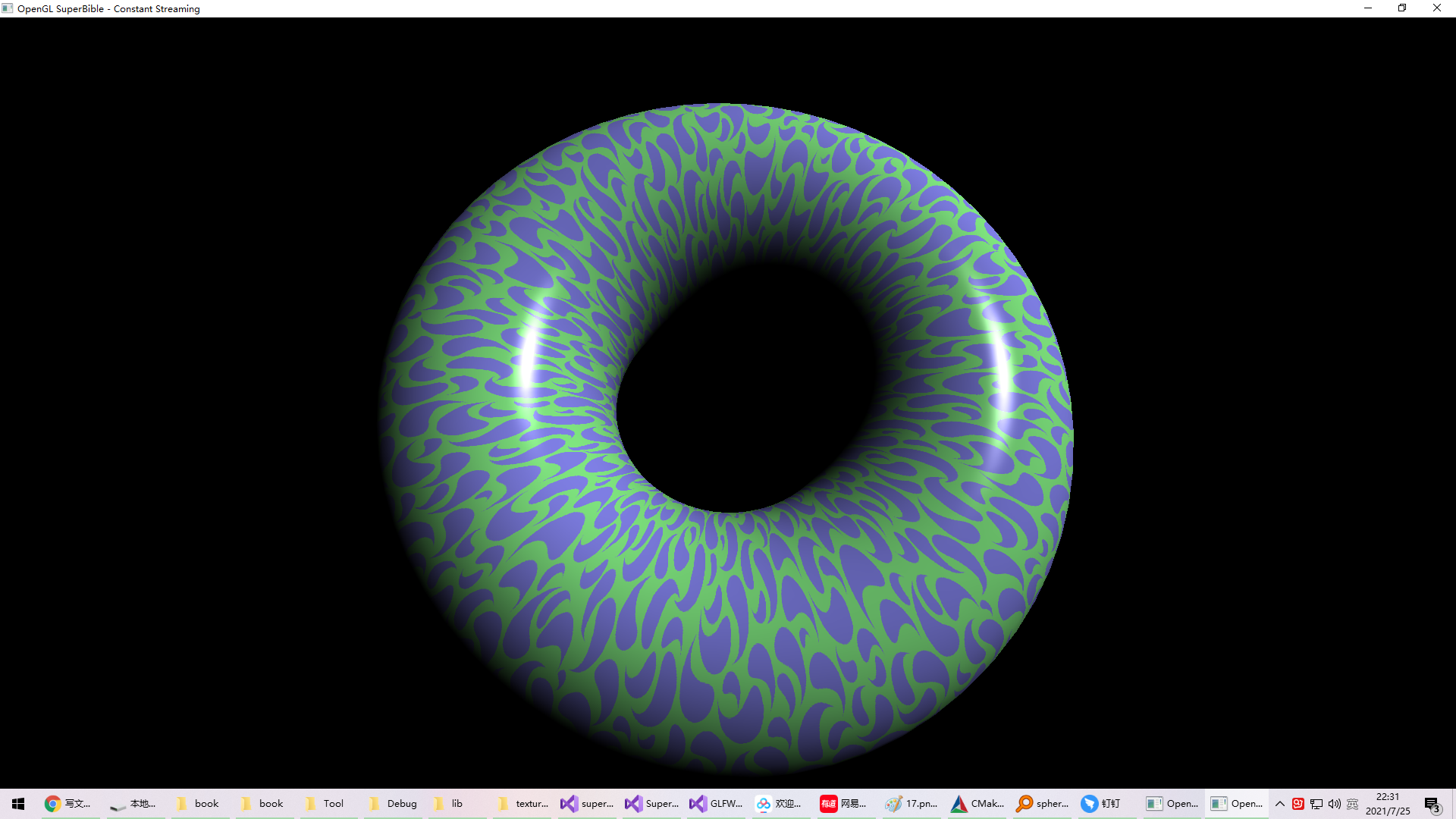The image size is (1456, 819).
Task: Expand hidden system tray icons
Action: pos(1279,803)
